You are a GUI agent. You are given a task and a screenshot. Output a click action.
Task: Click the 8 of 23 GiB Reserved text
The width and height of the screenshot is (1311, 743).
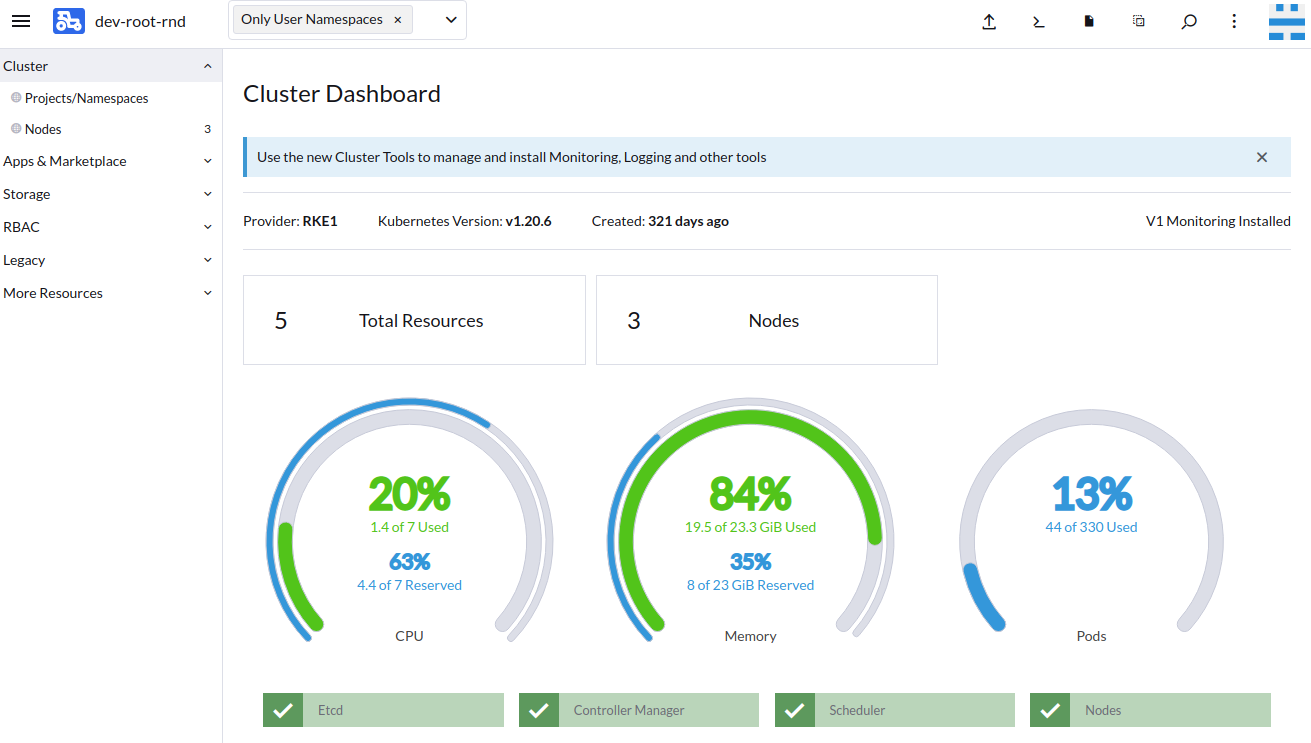point(750,585)
